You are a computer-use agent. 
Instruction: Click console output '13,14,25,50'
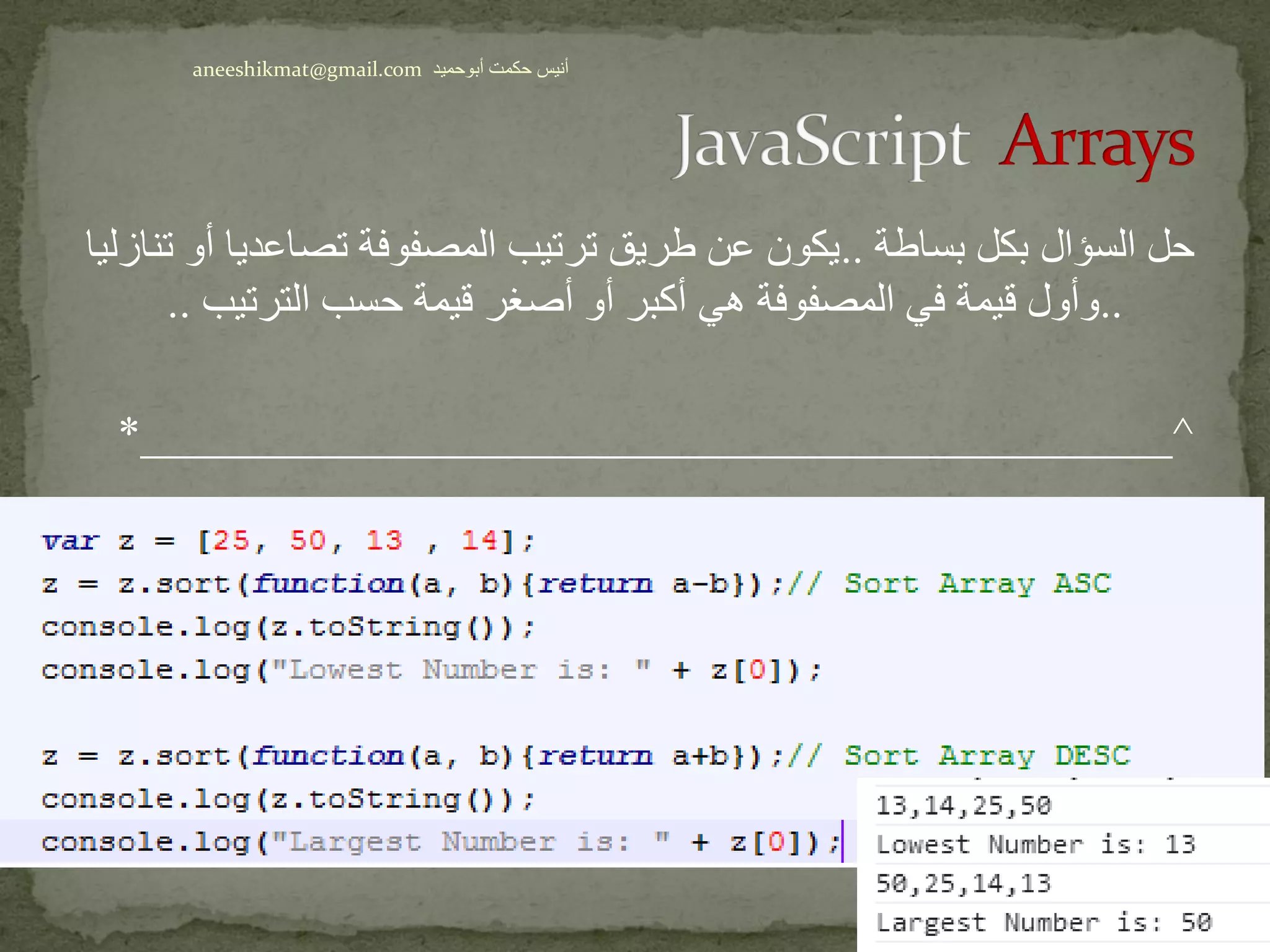[x=964, y=806]
